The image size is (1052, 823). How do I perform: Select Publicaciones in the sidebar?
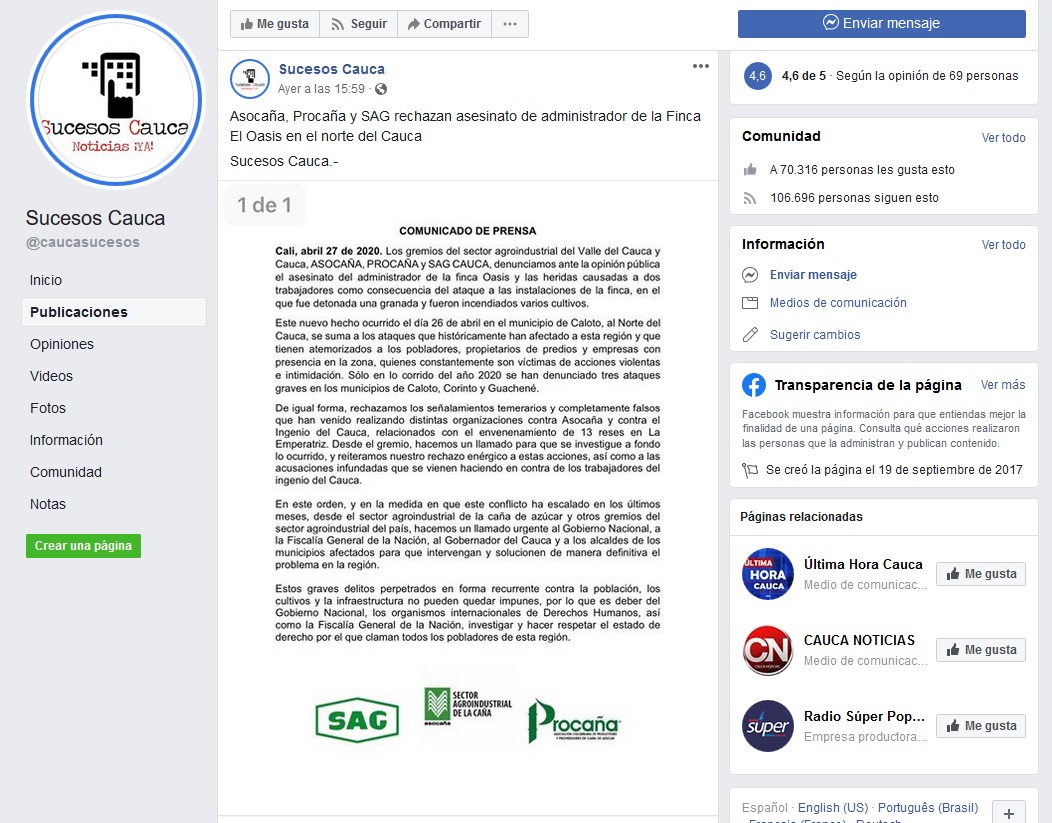(114, 312)
